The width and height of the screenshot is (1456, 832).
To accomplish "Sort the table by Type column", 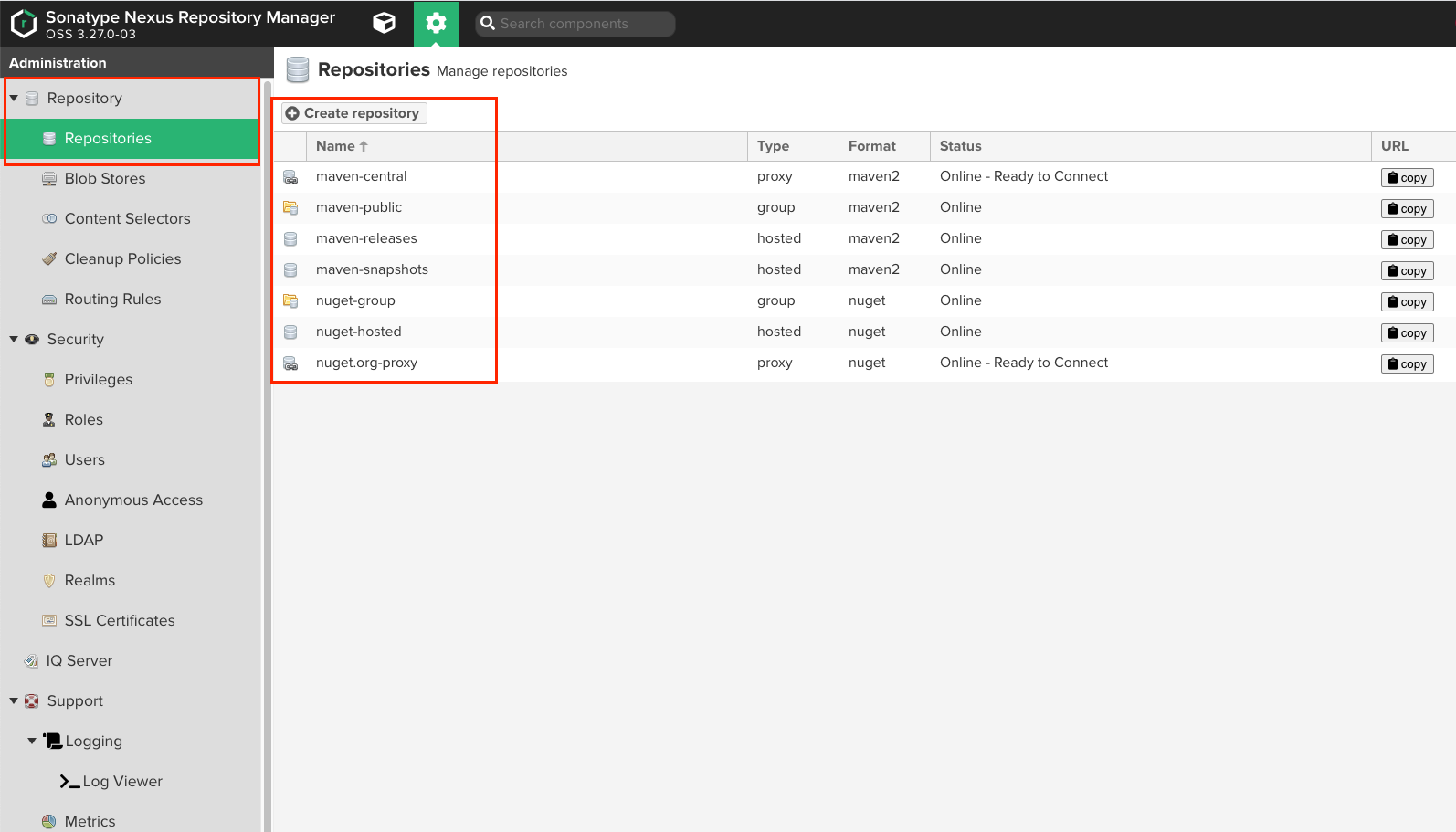I will pos(793,146).
